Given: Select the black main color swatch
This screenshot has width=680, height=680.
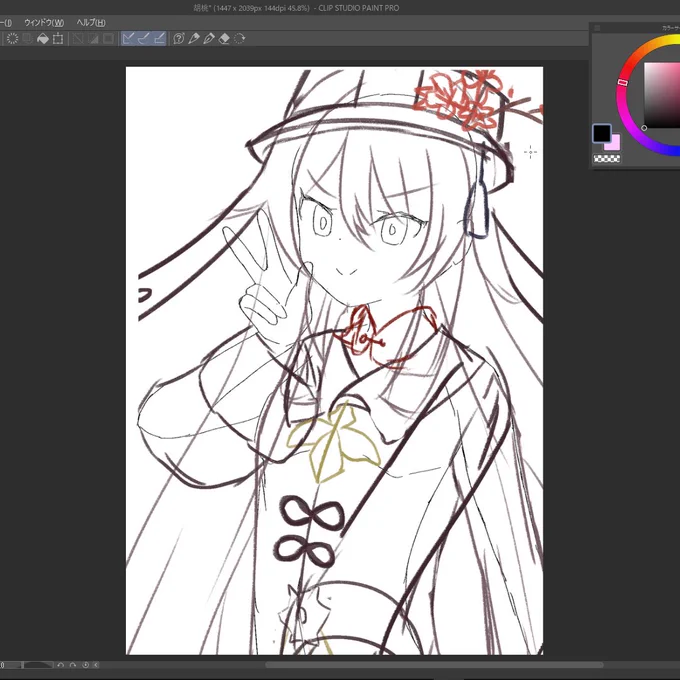Looking at the screenshot, I should (602, 133).
